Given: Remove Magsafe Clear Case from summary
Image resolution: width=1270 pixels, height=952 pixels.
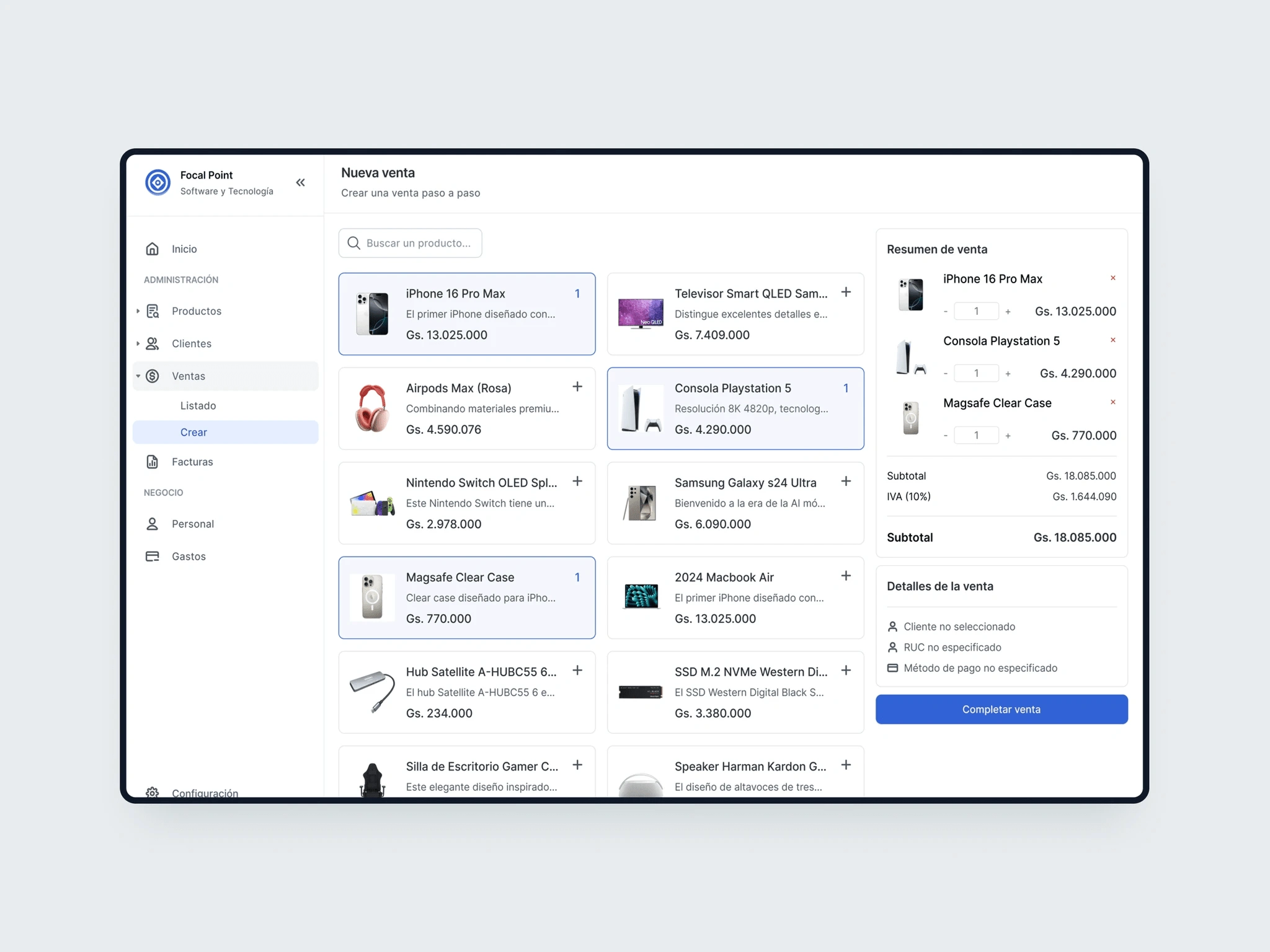Looking at the screenshot, I should [1113, 402].
